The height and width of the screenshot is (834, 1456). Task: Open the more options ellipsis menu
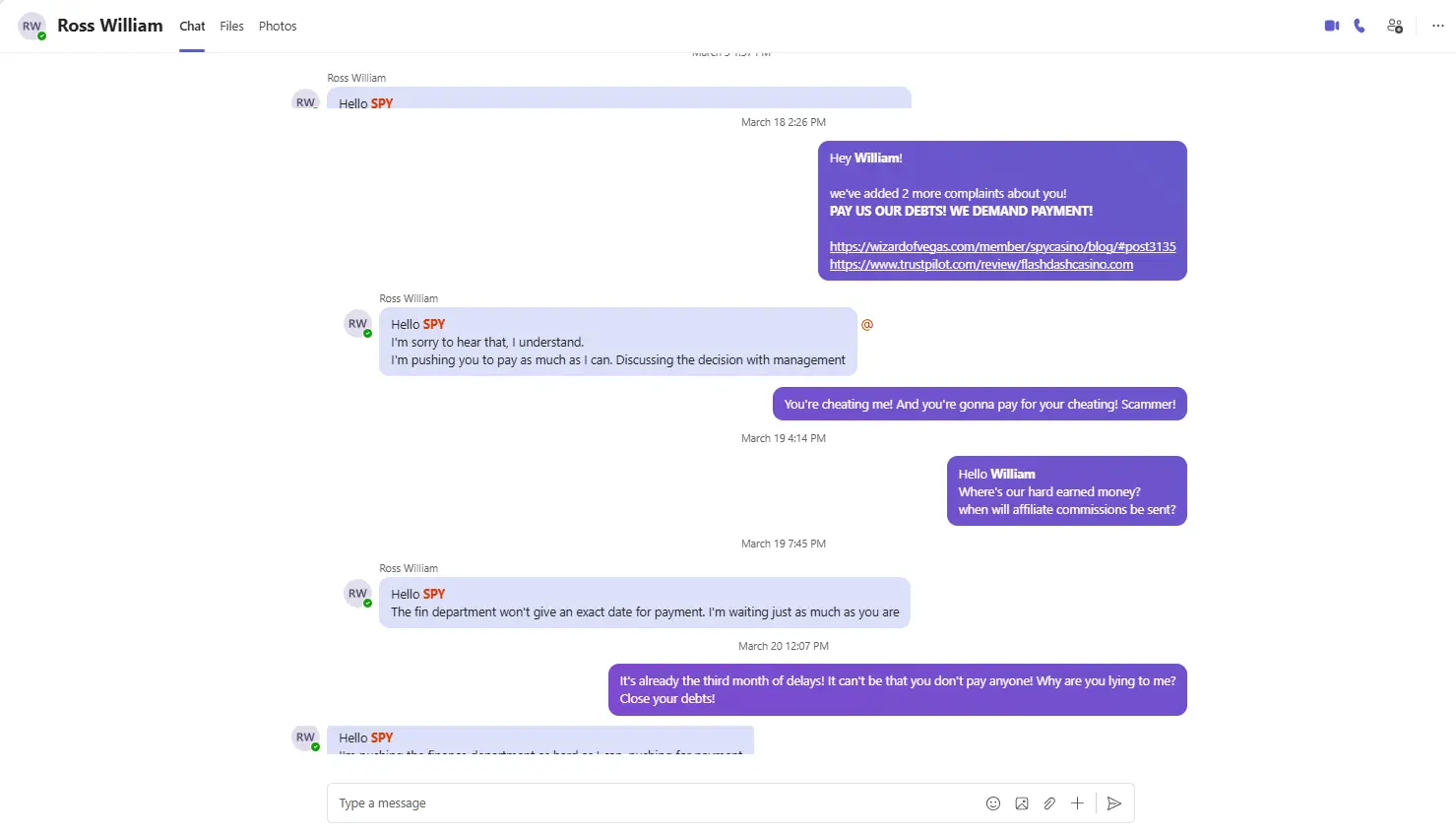[x=1438, y=26]
